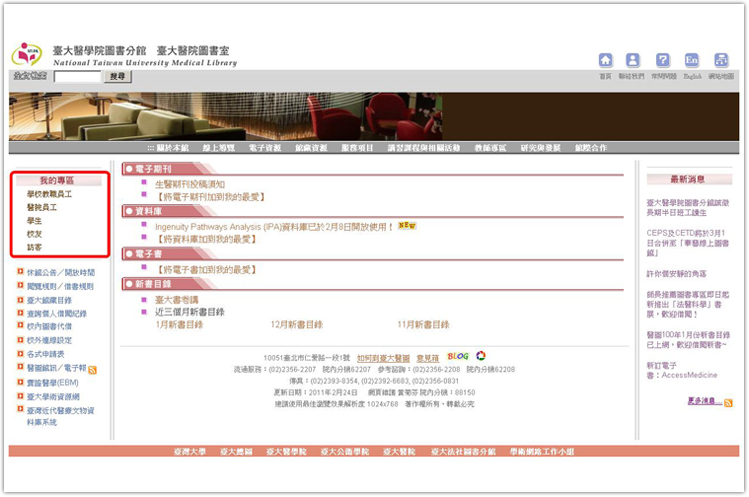749x497 pixels.
Task: Select 學生 under 我的專區
Action: pos(34,221)
